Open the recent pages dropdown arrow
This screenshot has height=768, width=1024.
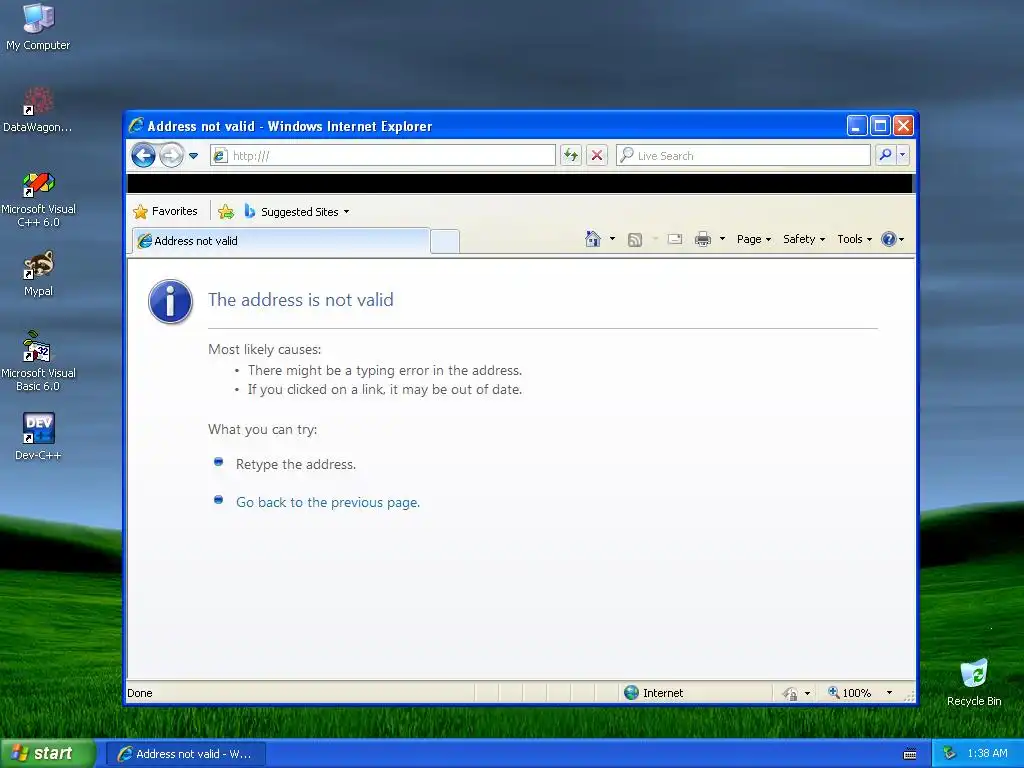[193, 156]
